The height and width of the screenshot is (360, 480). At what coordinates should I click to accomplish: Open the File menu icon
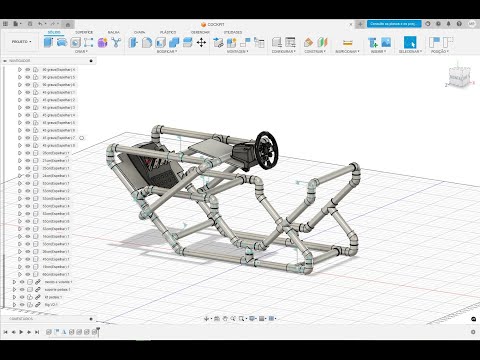pyautogui.click(x=16, y=24)
